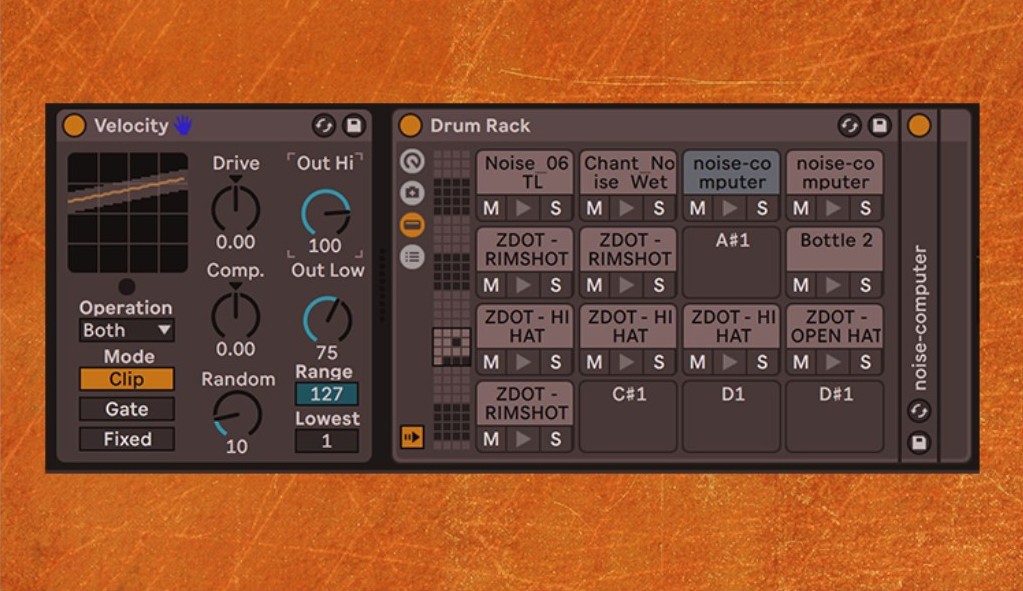Click the vertical noise-computer device title

[x=919, y=318]
